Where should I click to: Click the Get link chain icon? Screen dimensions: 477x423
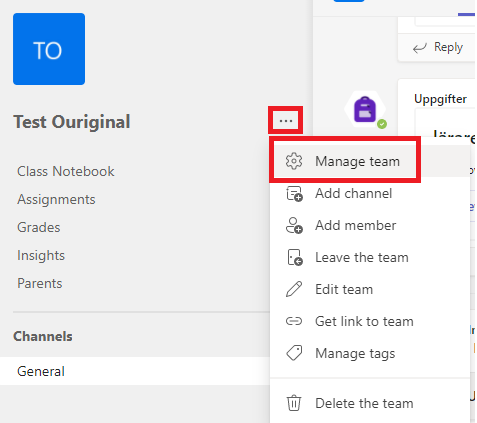294,321
